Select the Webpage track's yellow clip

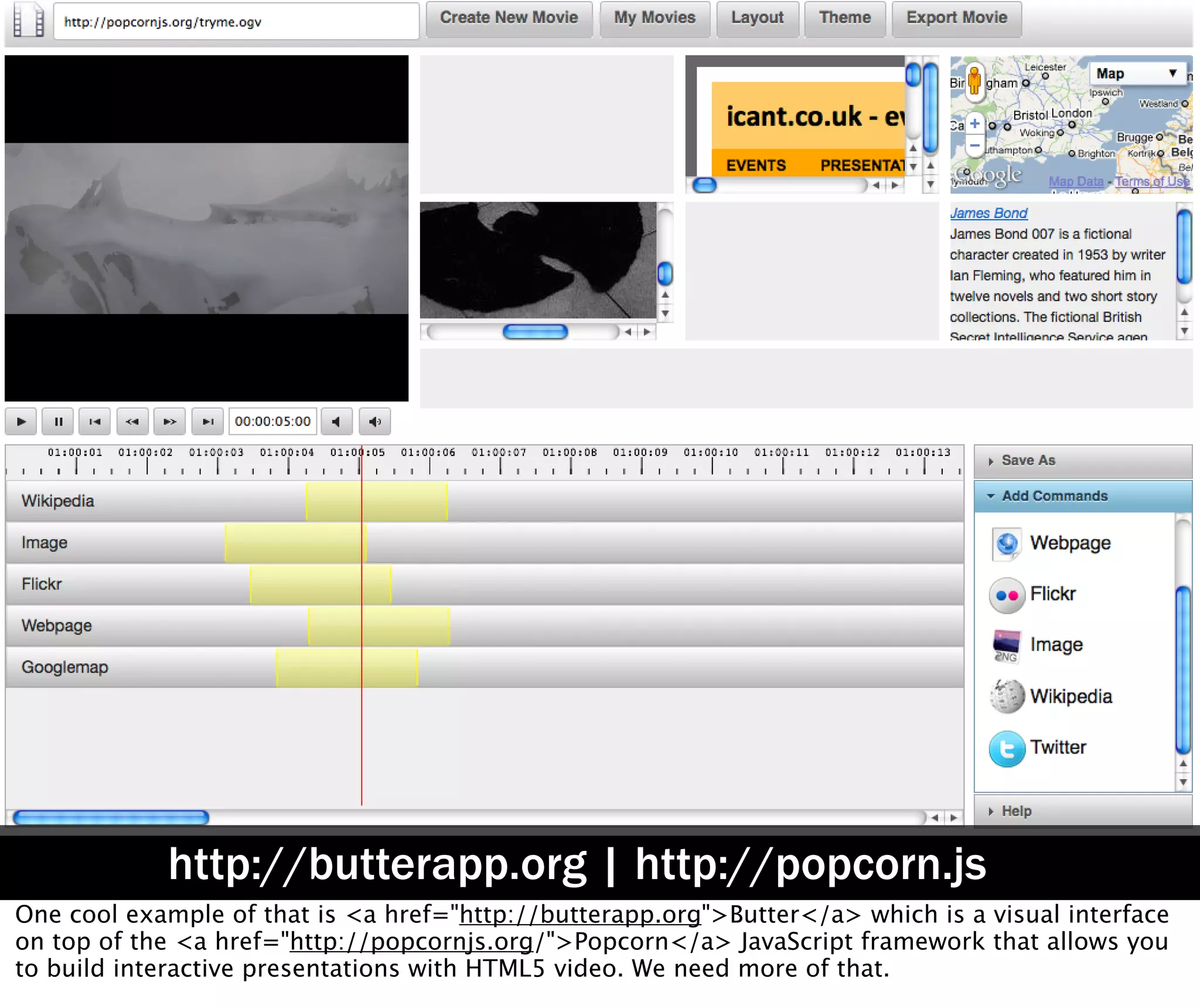[379, 626]
